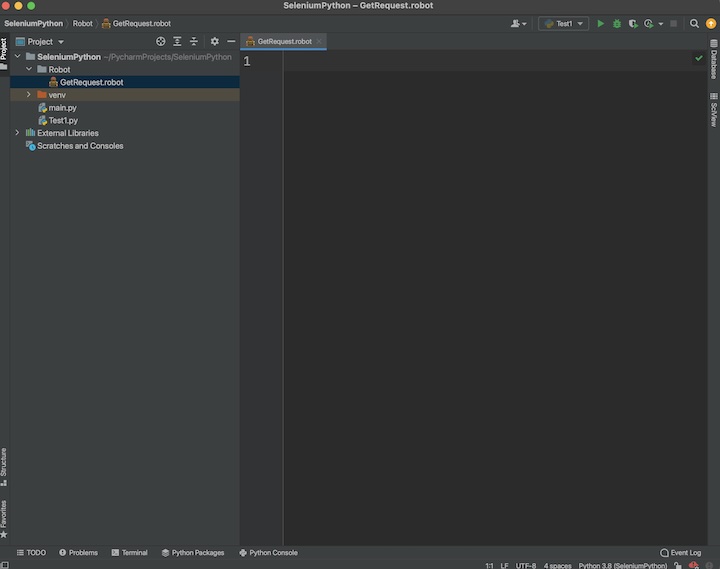Switch to the Terminal tab
The height and width of the screenshot is (569, 720).
click(129, 552)
